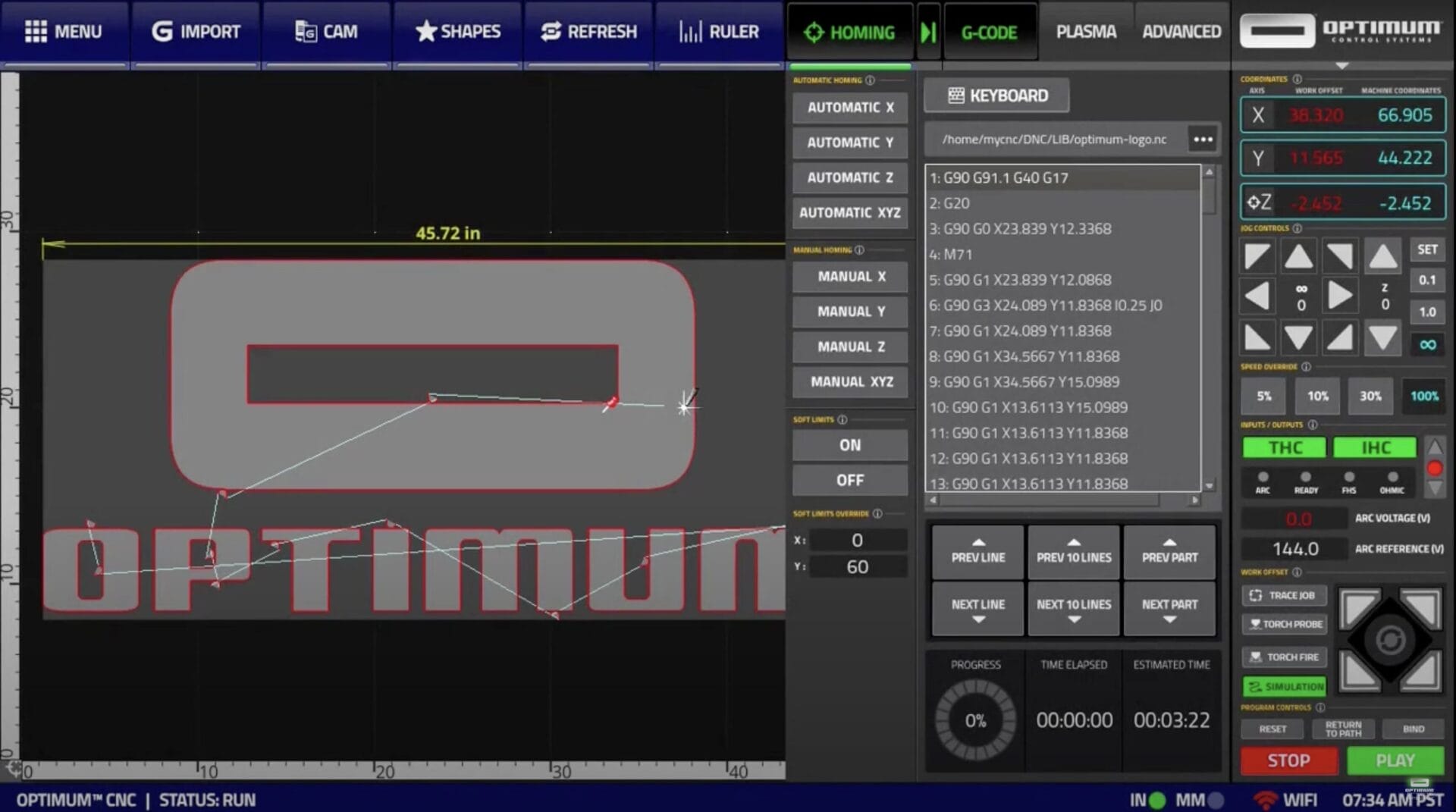This screenshot has width=1456, height=812.
Task: Enable SIMULATION mode
Action: (x=1284, y=687)
